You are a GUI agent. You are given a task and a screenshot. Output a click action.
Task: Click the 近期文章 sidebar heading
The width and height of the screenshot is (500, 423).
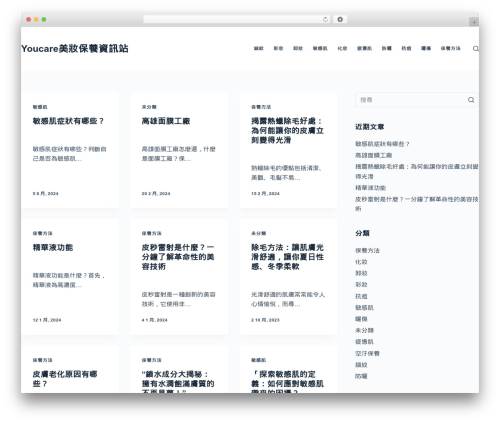370,127
